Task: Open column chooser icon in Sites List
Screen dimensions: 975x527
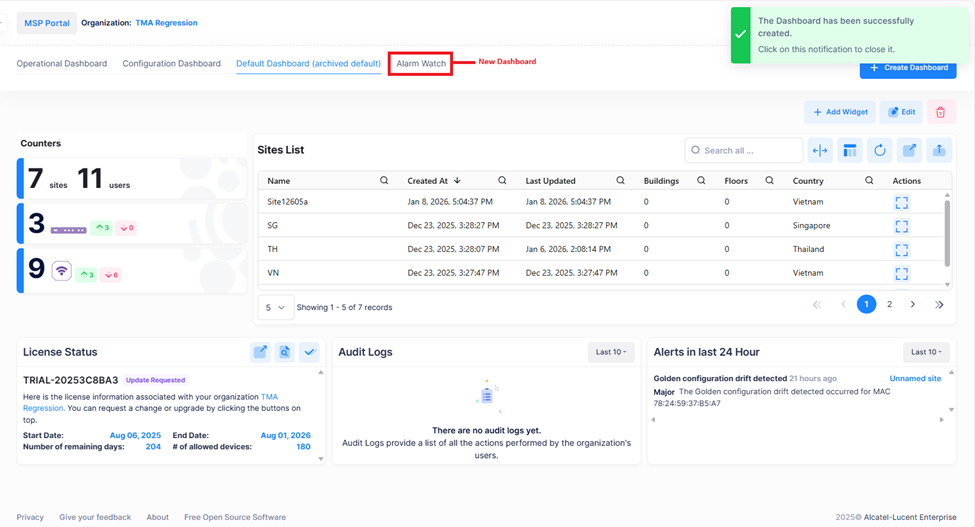Action: pos(849,151)
